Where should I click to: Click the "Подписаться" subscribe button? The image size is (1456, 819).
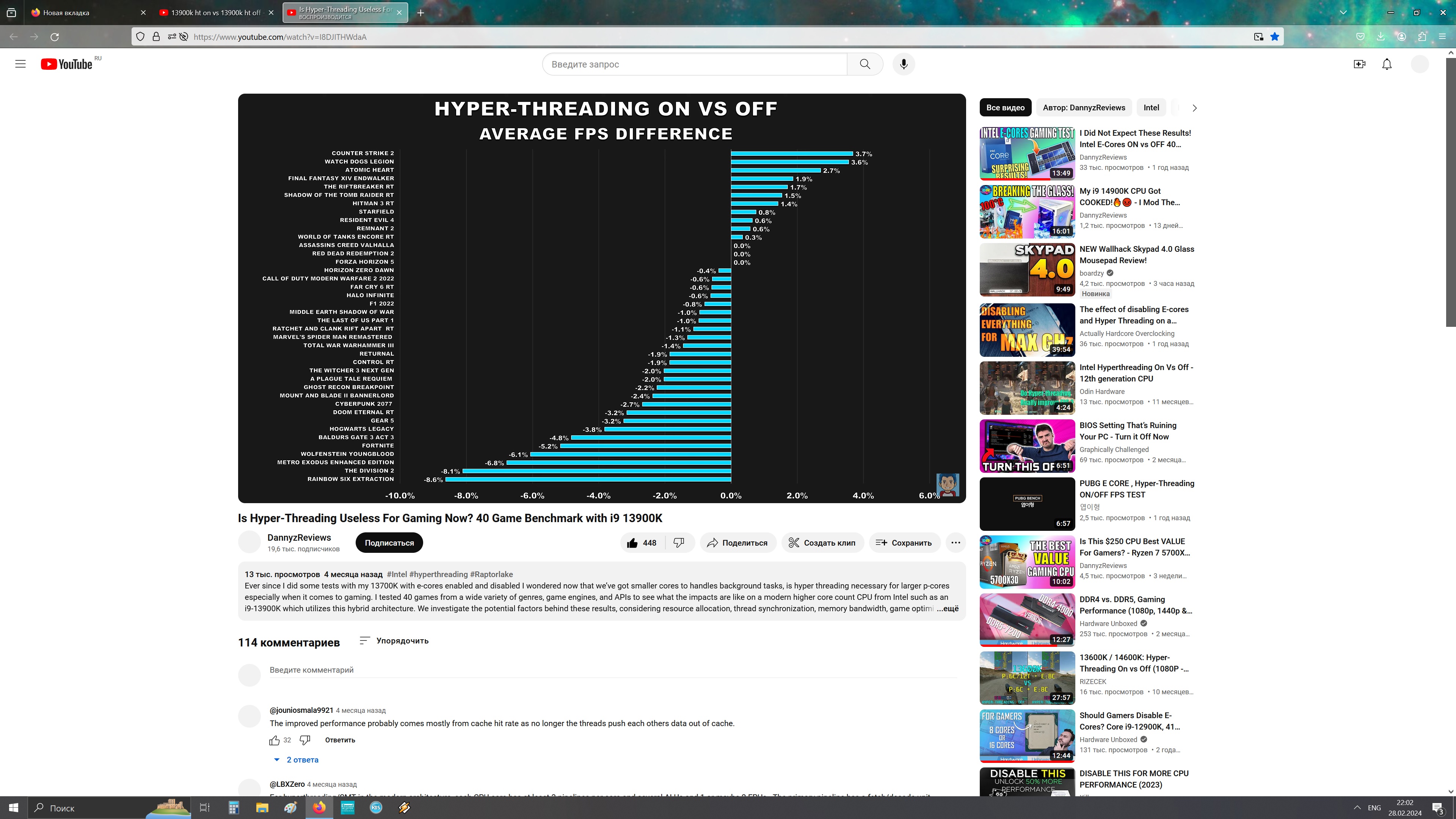389,543
